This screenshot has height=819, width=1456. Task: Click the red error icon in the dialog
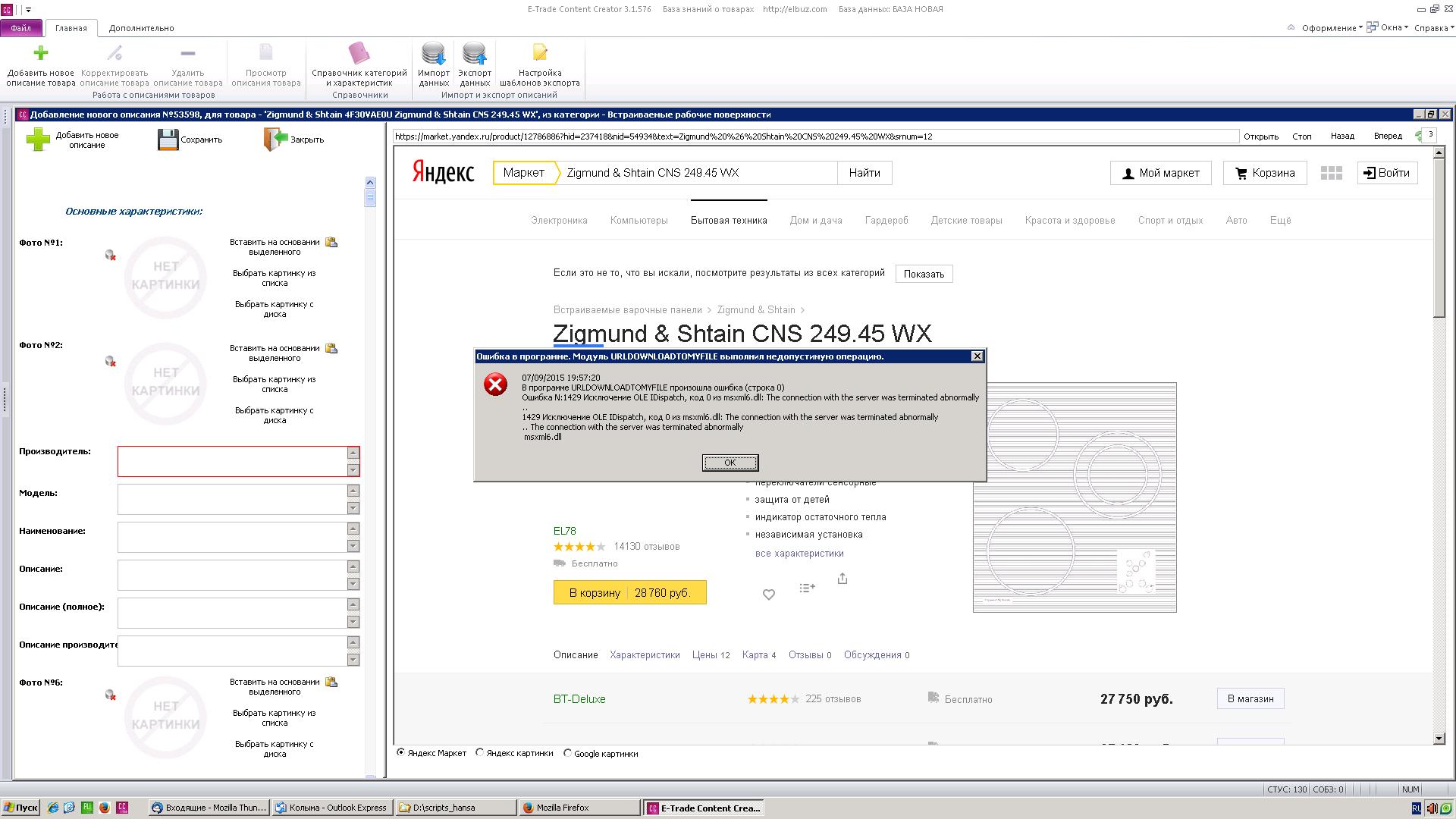point(496,384)
